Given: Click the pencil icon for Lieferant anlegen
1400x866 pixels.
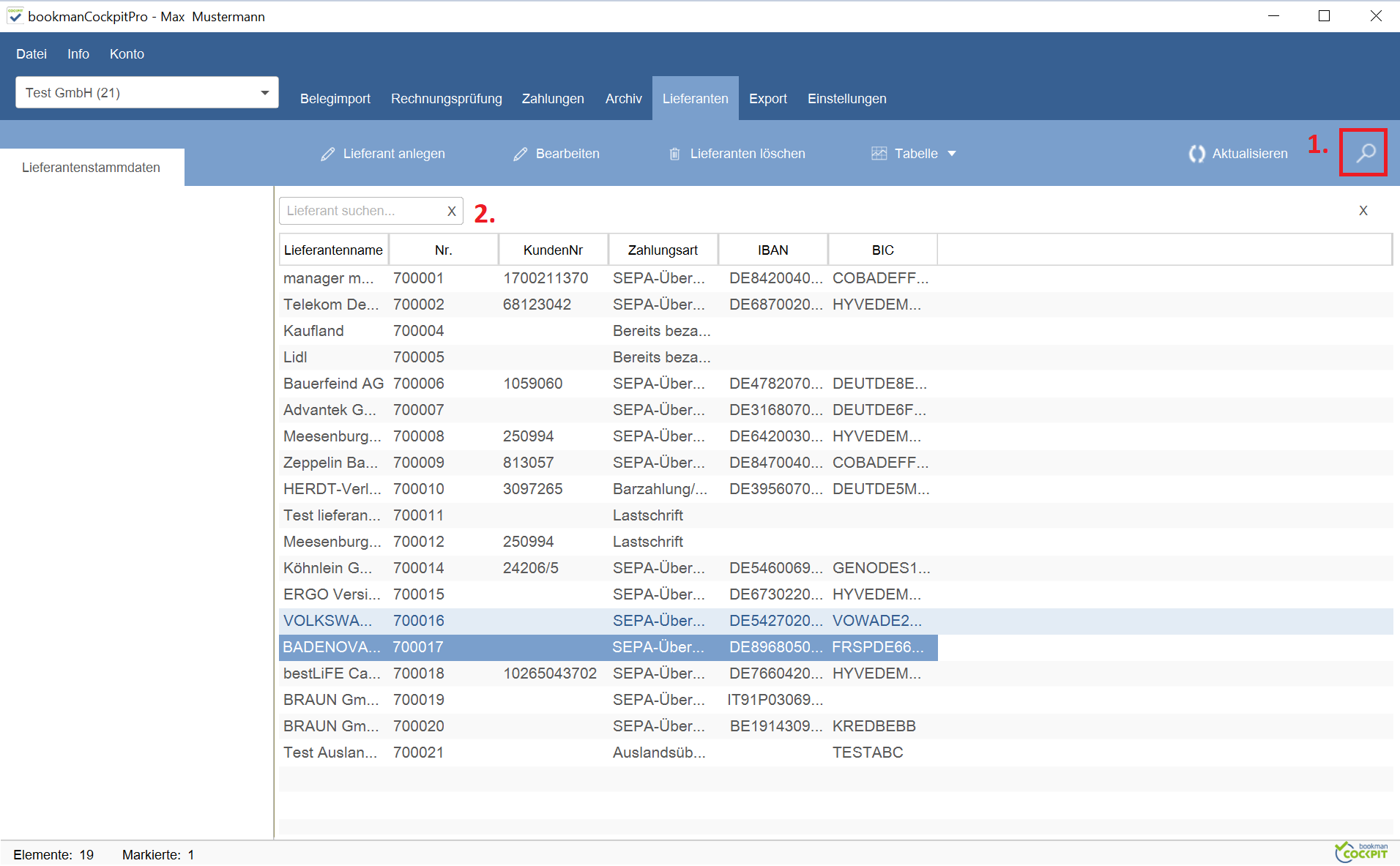Looking at the screenshot, I should point(327,154).
